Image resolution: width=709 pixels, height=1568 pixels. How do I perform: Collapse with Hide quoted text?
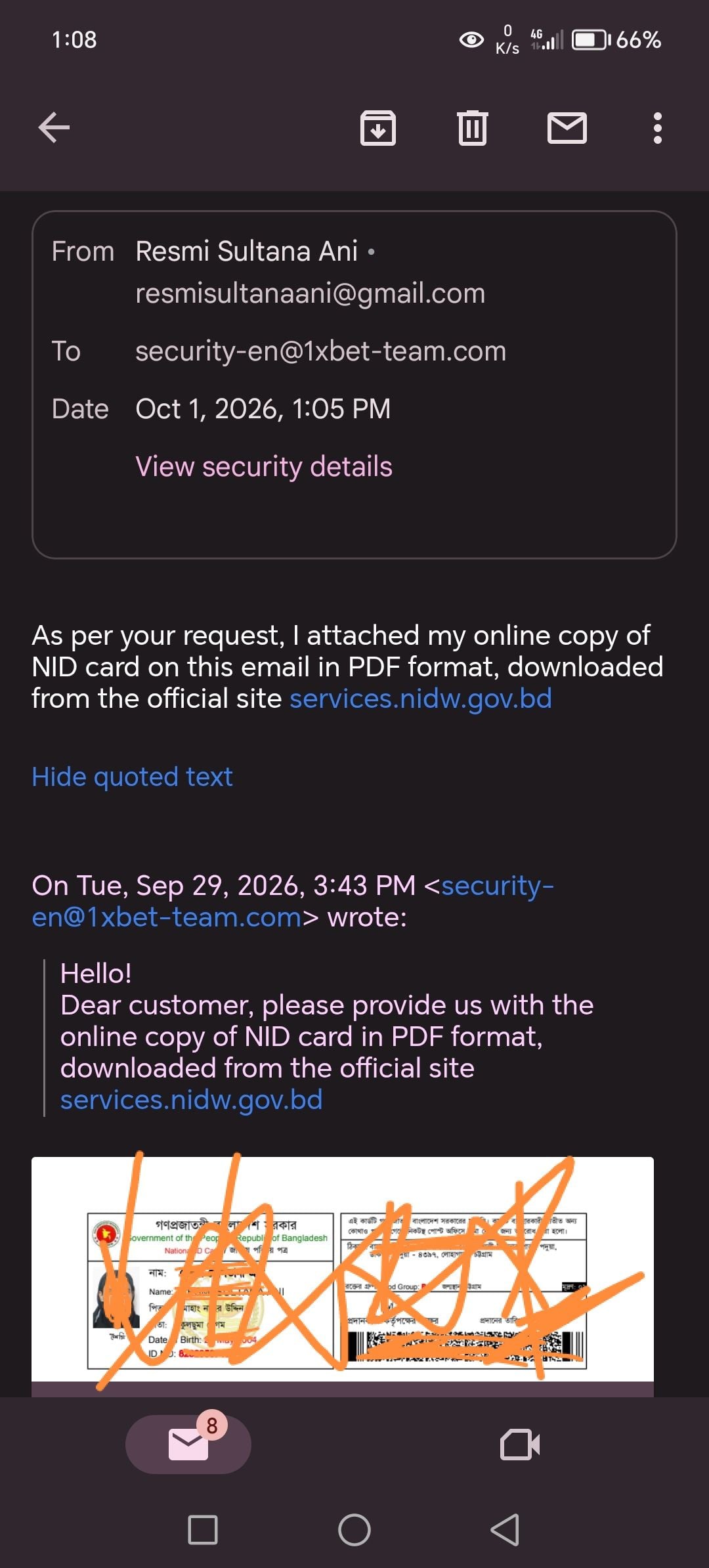(132, 777)
